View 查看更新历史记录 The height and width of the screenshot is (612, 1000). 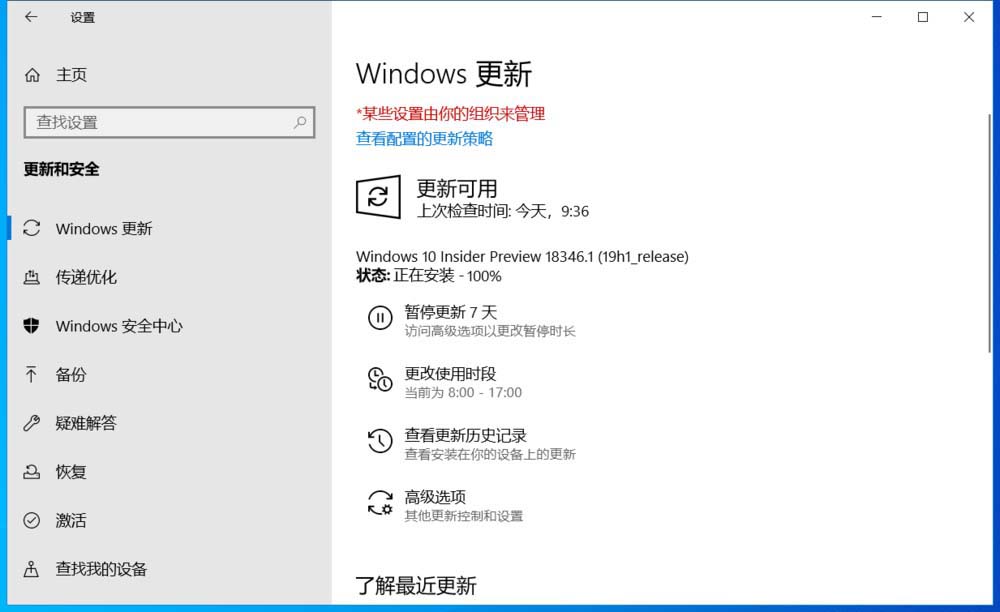coord(466,435)
